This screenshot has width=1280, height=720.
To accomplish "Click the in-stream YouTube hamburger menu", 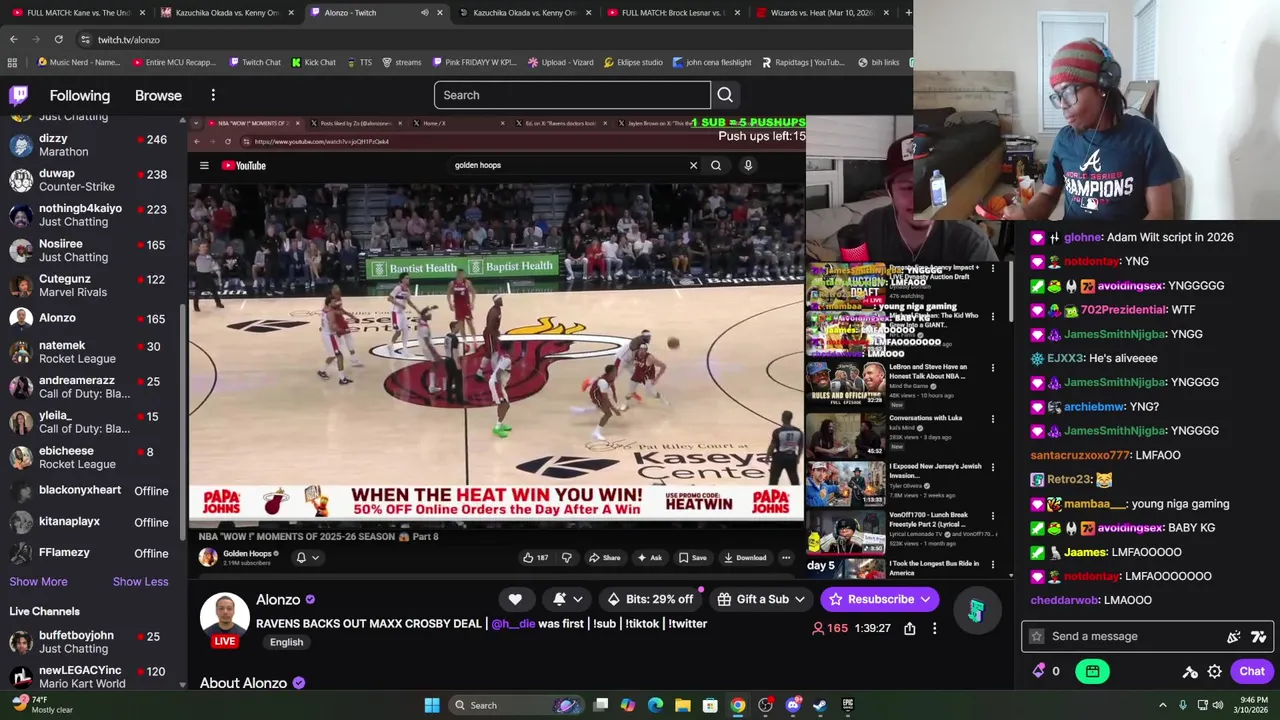I will click(204, 165).
